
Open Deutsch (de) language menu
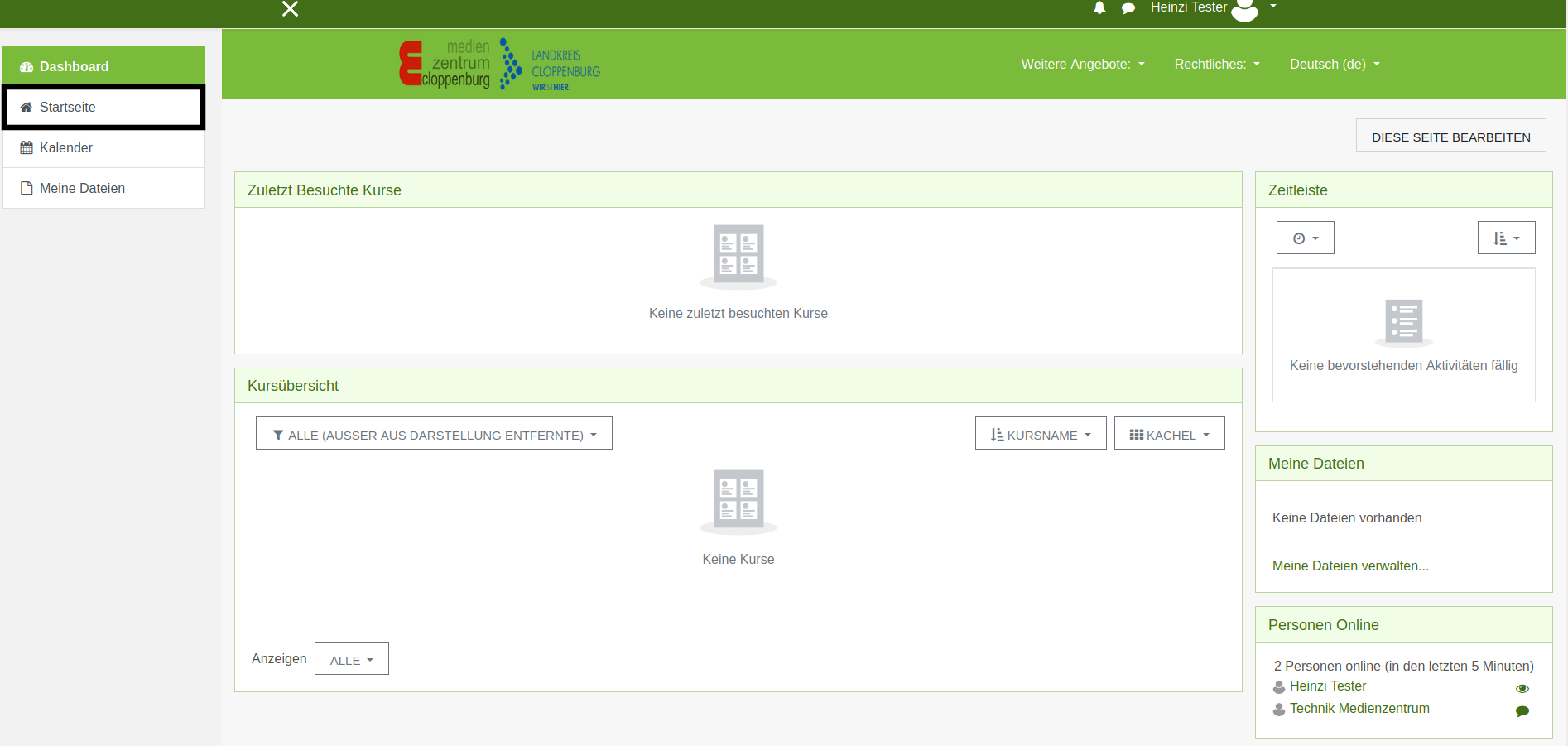(1334, 65)
